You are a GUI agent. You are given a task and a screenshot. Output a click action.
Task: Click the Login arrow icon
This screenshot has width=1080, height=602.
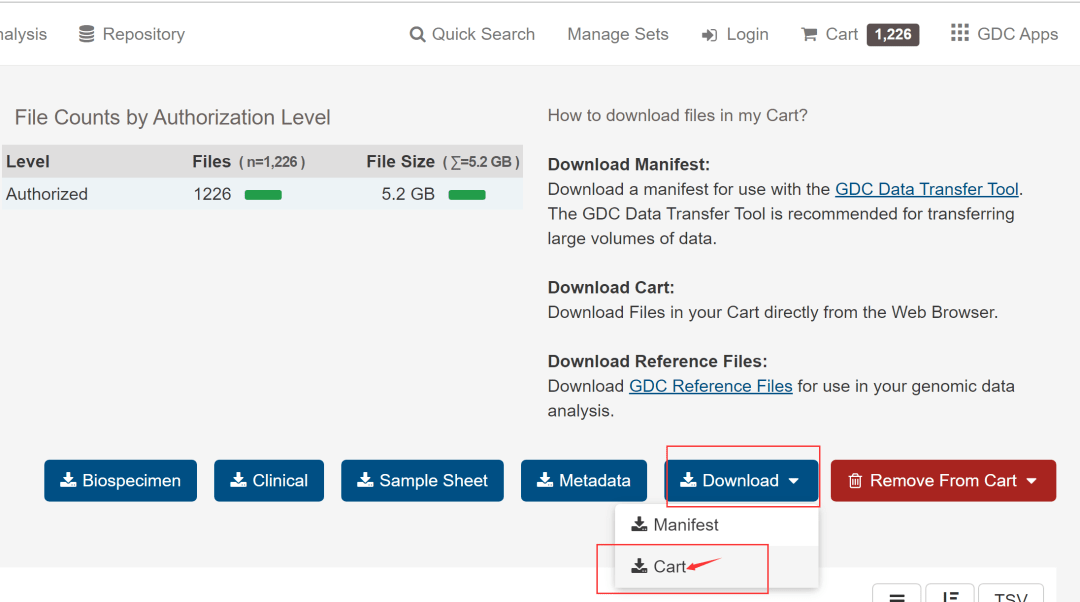pyautogui.click(x=709, y=35)
